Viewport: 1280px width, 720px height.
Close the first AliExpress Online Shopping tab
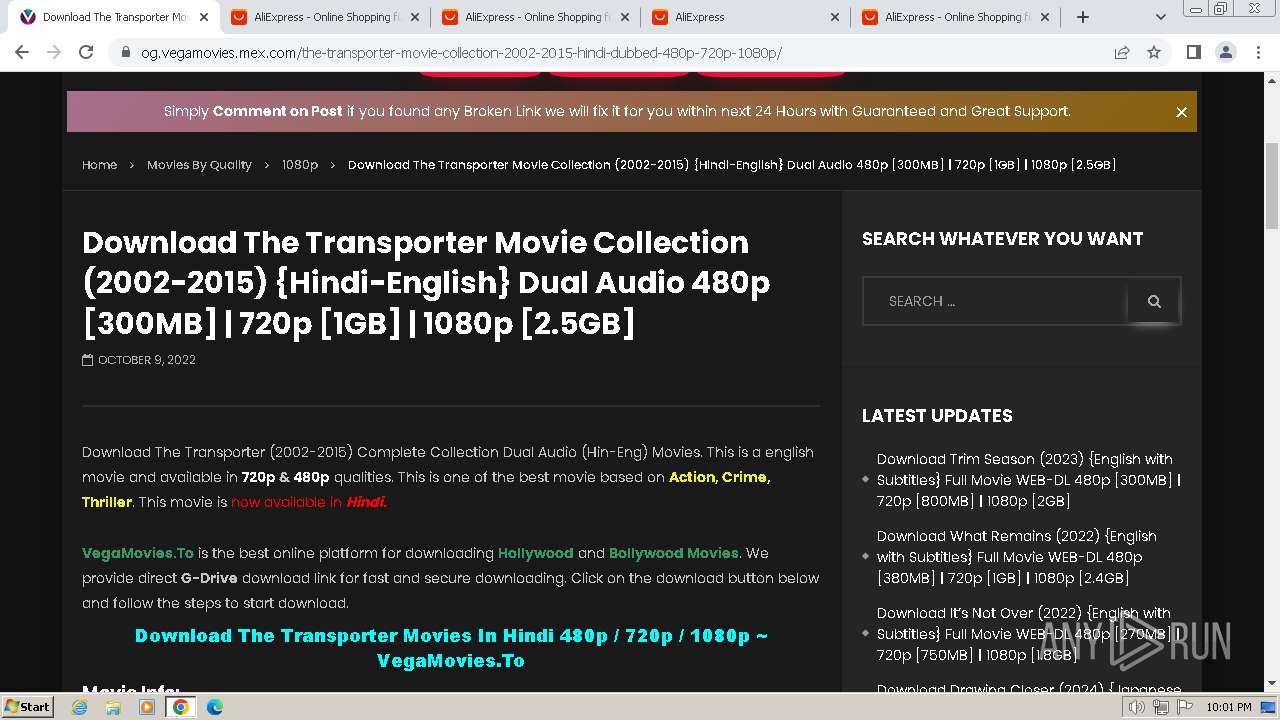coord(415,17)
